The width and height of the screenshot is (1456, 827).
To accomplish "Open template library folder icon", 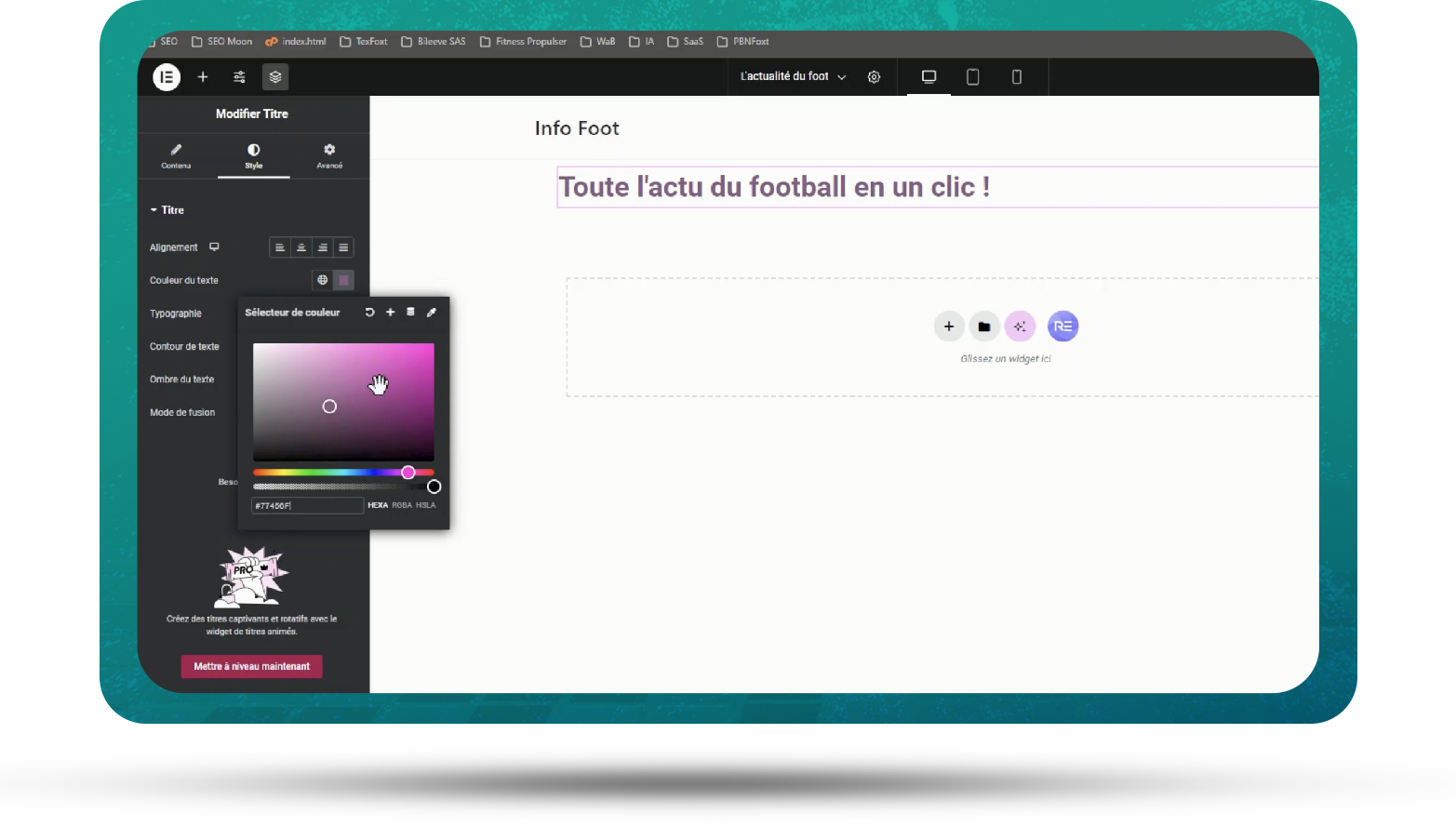I will pyautogui.click(x=984, y=327).
